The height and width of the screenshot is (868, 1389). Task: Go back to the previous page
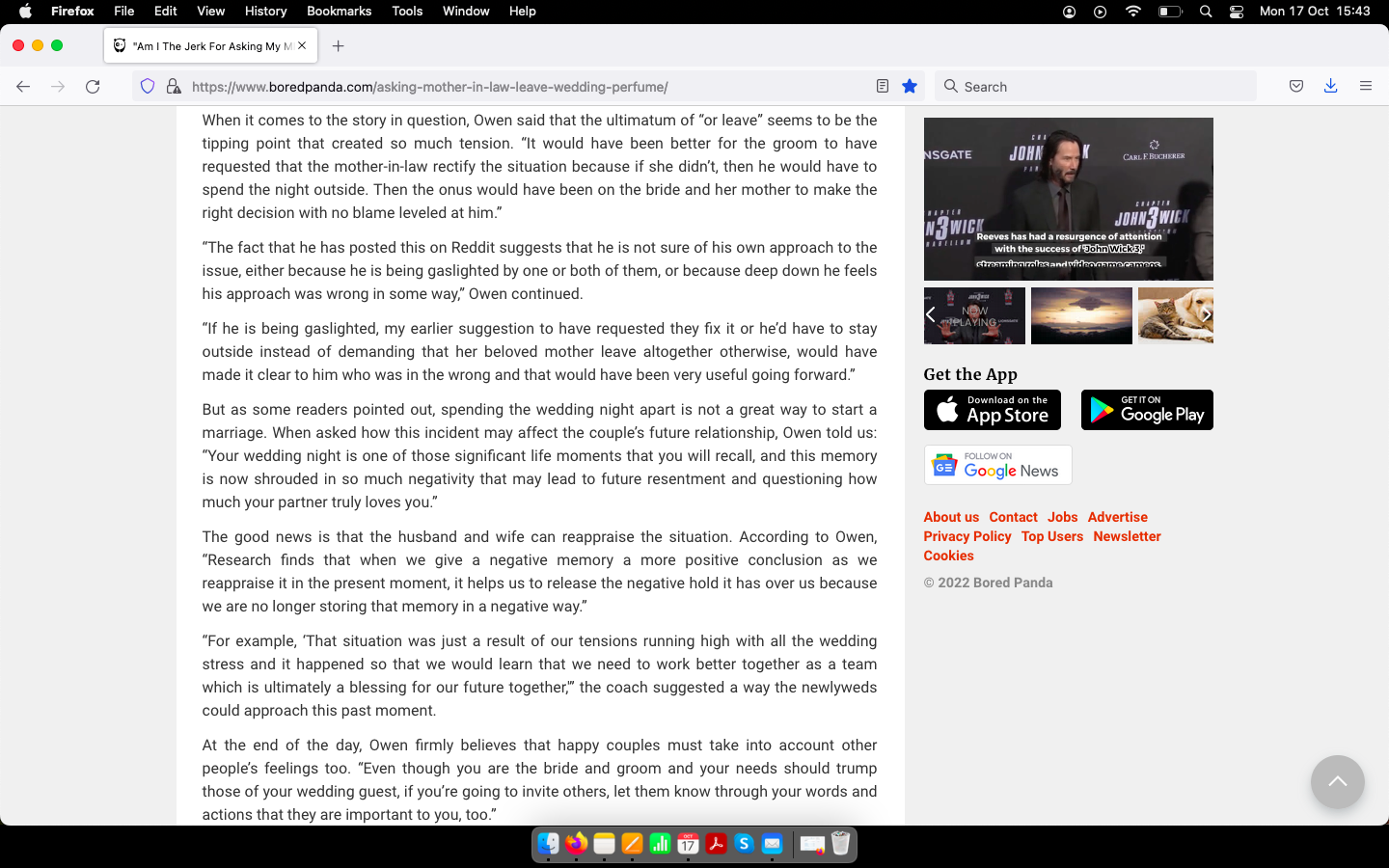click(x=23, y=87)
